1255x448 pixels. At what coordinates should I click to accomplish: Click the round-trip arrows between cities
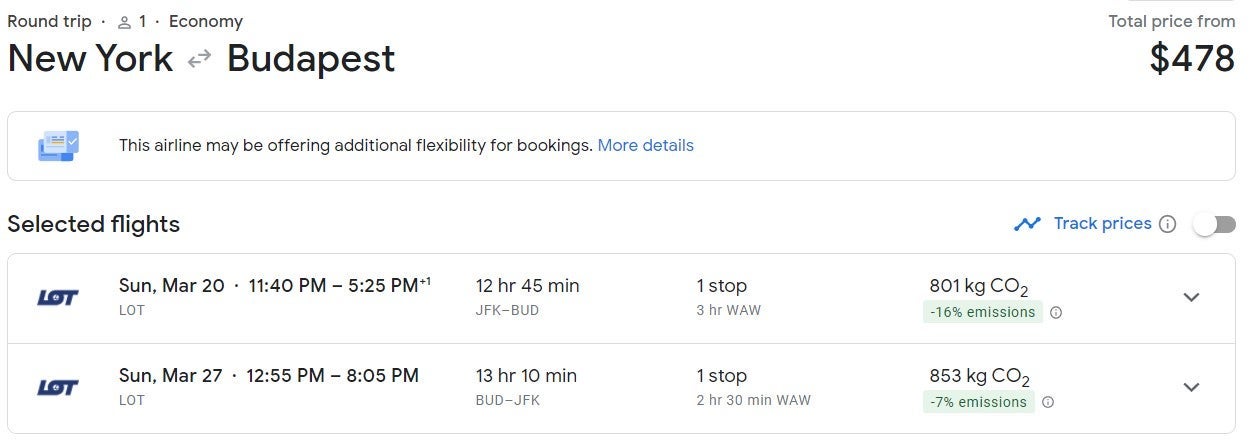point(200,59)
